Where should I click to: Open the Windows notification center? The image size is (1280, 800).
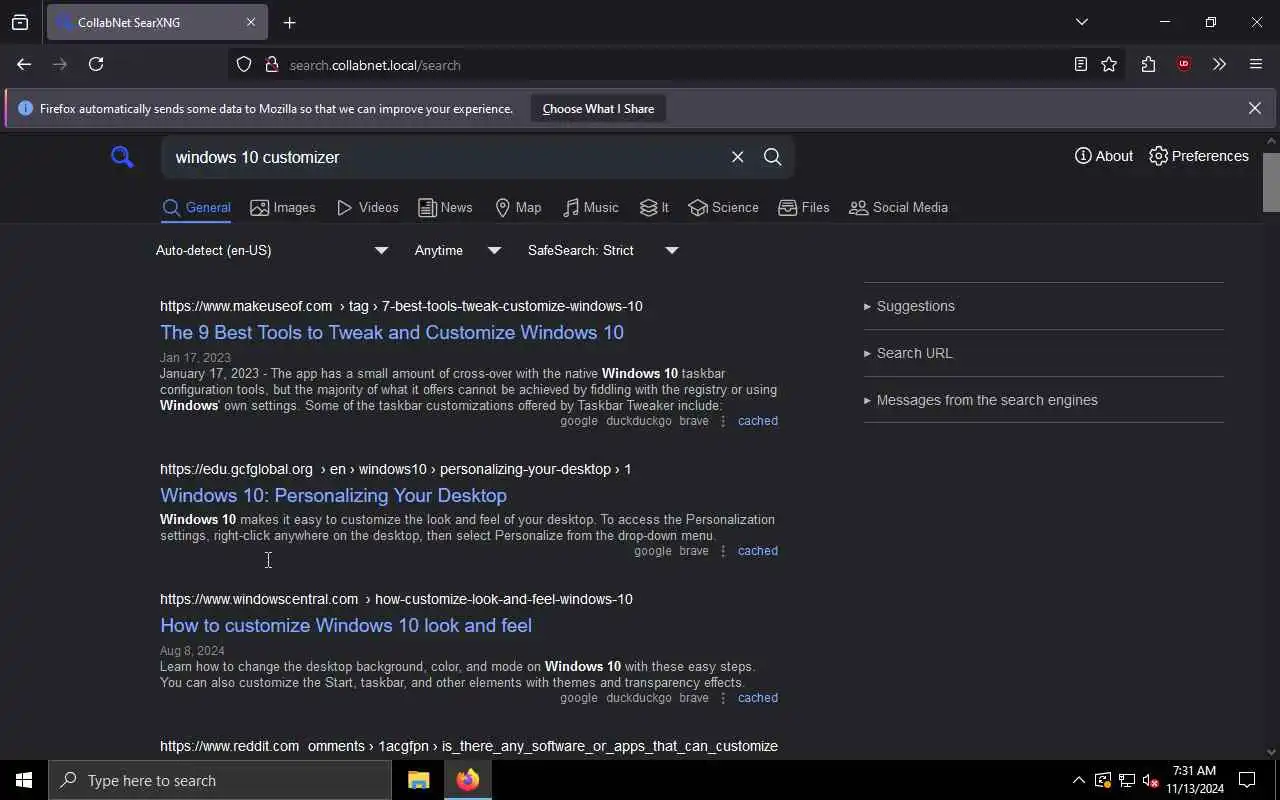click(x=1247, y=780)
